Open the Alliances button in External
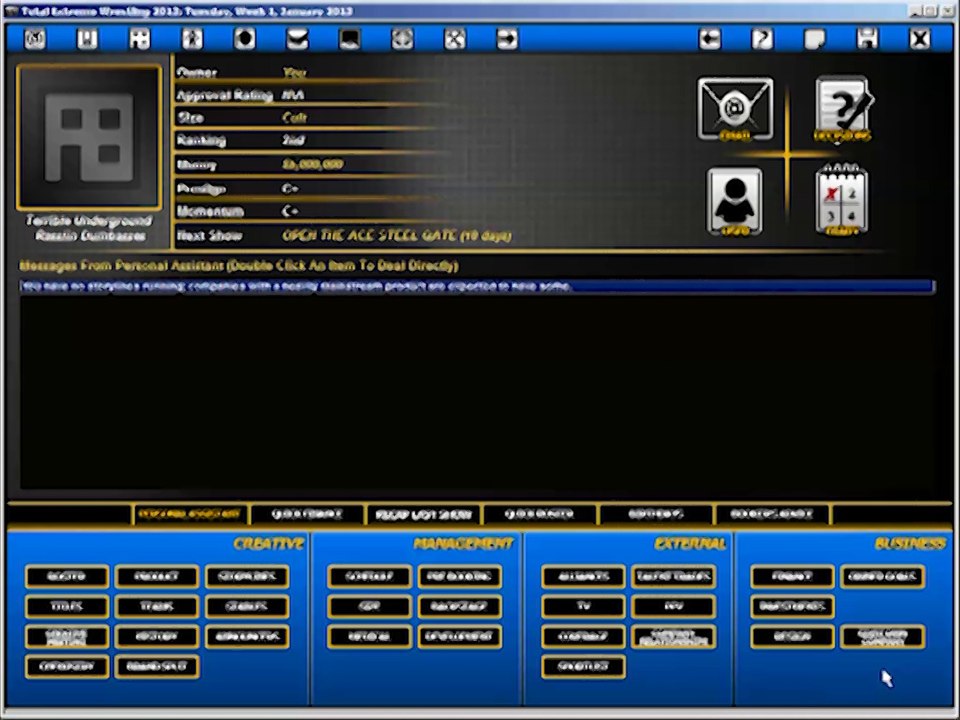Viewport: 960px width, 720px height. coord(583,576)
